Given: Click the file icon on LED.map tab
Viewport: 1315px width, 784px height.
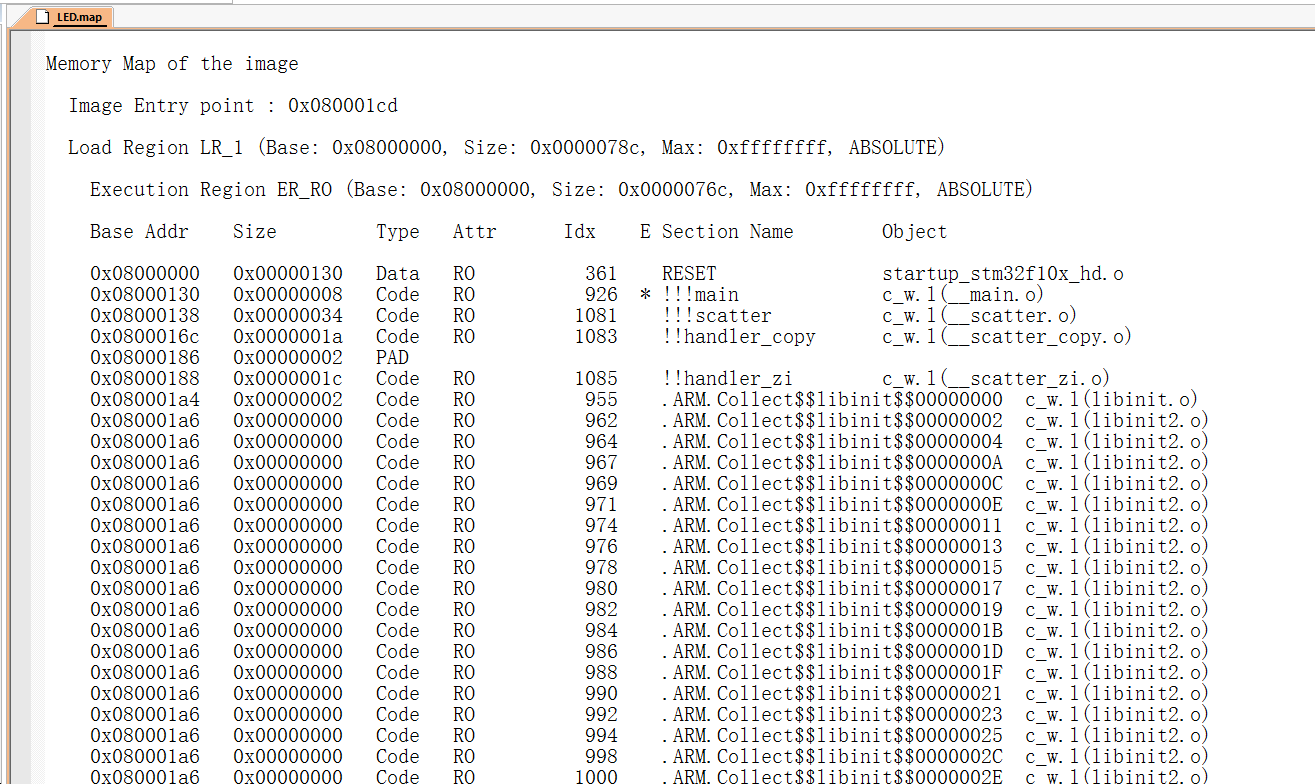Looking at the screenshot, I should [42, 17].
